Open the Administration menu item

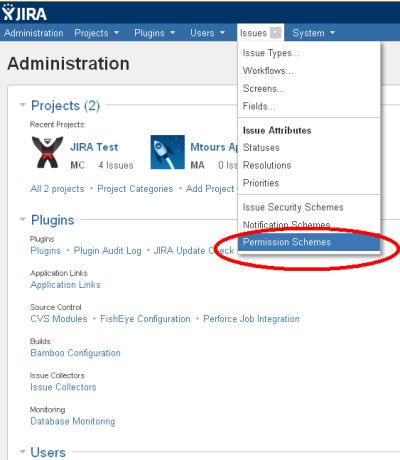pos(34,33)
